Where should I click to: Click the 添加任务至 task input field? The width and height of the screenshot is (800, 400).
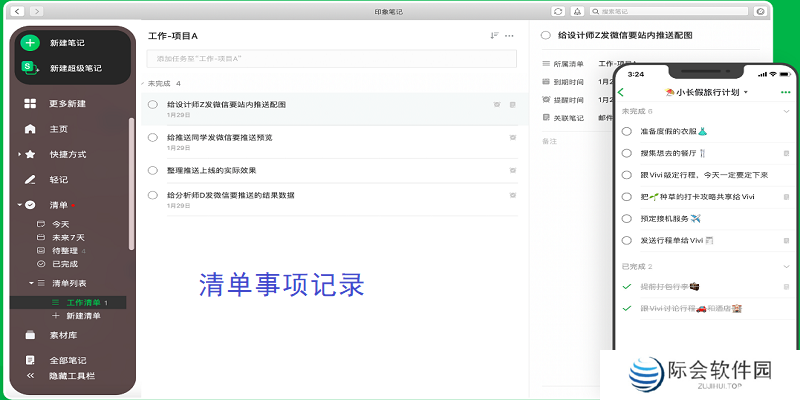[330, 59]
